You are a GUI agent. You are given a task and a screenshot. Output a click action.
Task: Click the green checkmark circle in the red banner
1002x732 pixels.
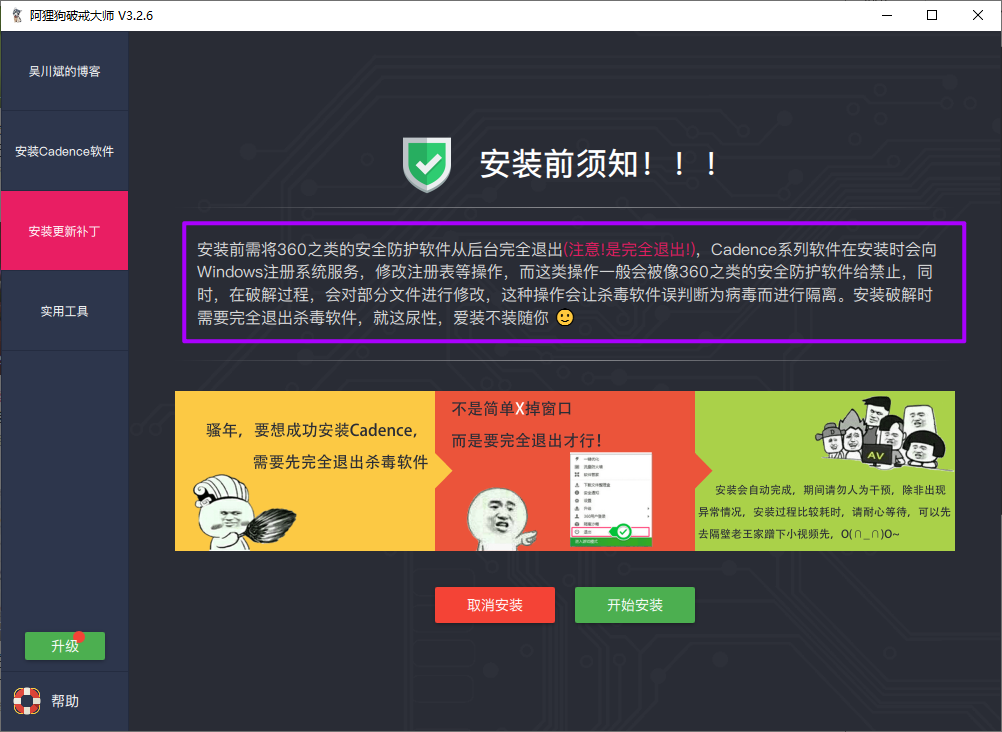pos(623,532)
